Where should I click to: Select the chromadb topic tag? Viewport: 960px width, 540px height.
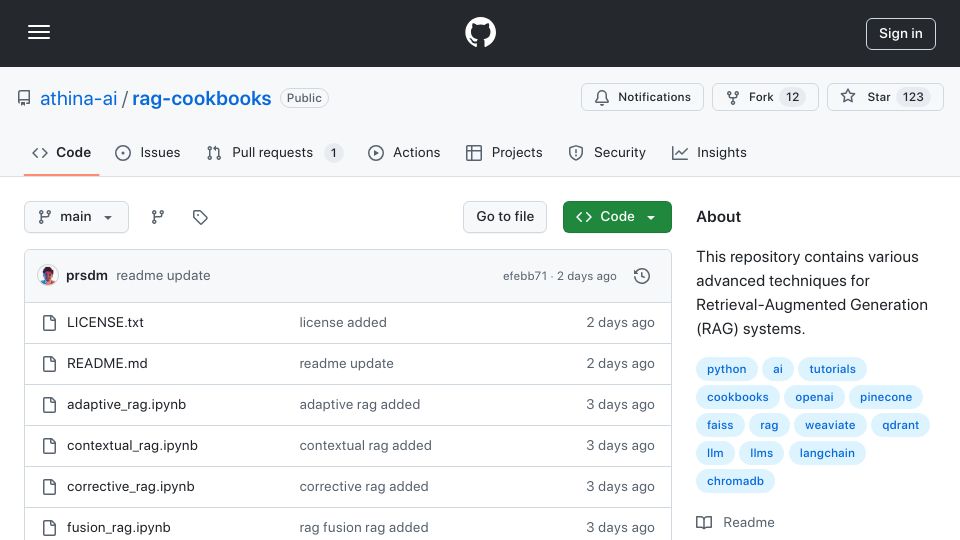pos(735,481)
